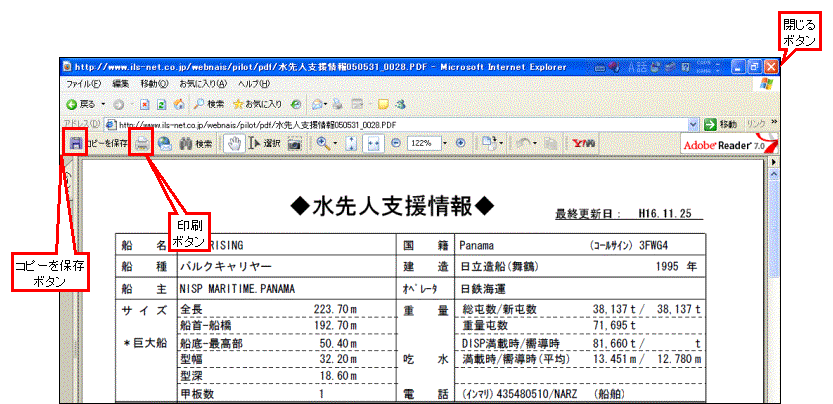Select the Hand tool
Viewport: 833px width, 404px height.
[x=232, y=144]
